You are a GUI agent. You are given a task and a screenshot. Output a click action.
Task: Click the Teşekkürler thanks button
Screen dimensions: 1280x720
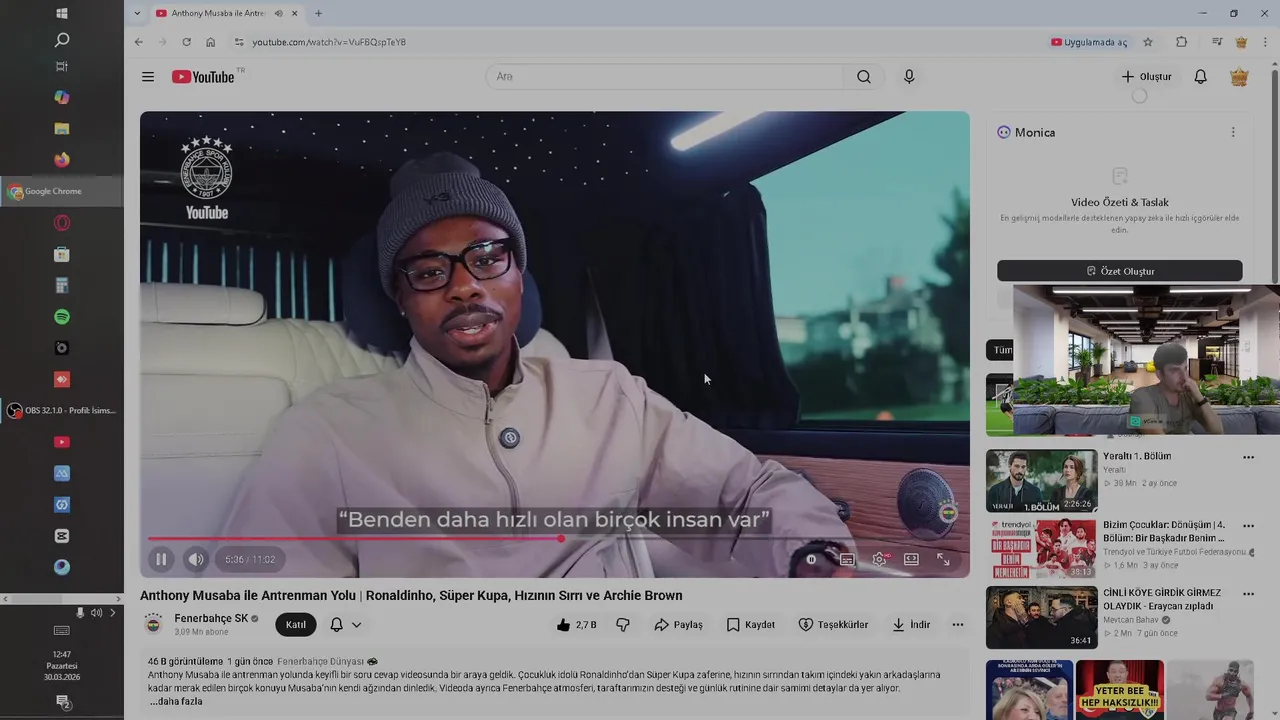(x=833, y=625)
